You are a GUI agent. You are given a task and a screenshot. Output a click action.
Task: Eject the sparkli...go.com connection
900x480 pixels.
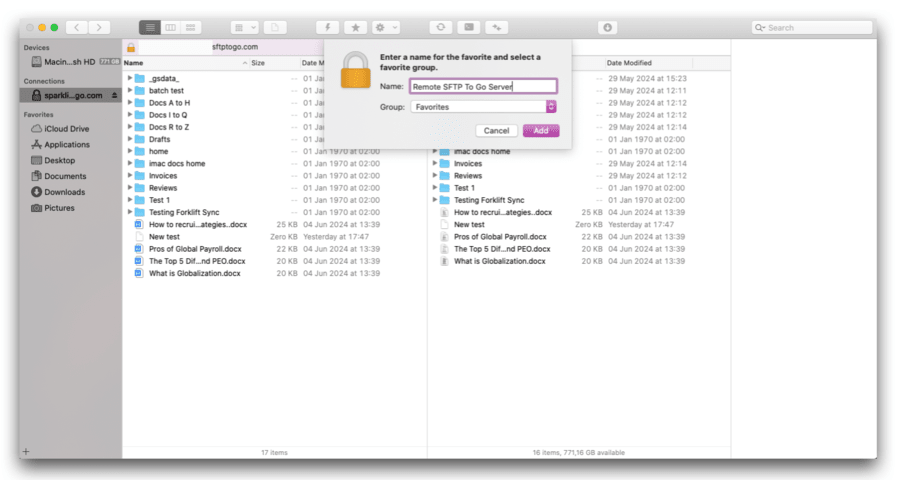pyautogui.click(x=115, y=95)
